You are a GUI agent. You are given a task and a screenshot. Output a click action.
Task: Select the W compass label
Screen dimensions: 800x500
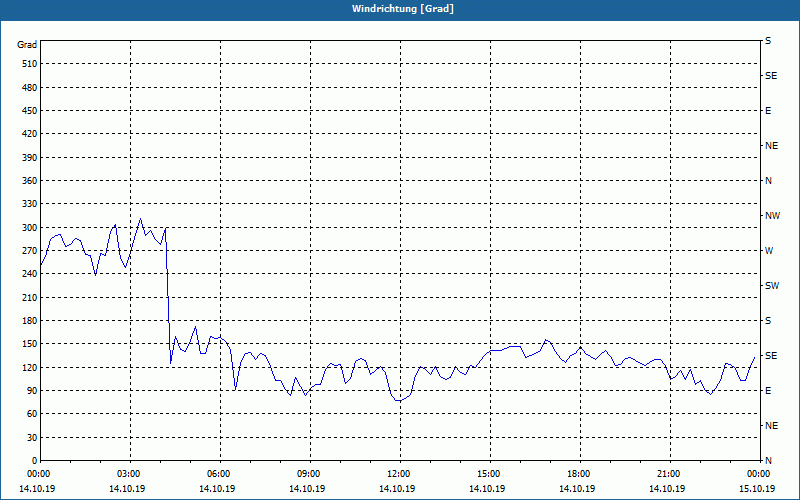pyautogui.click(x=769, y=251)
